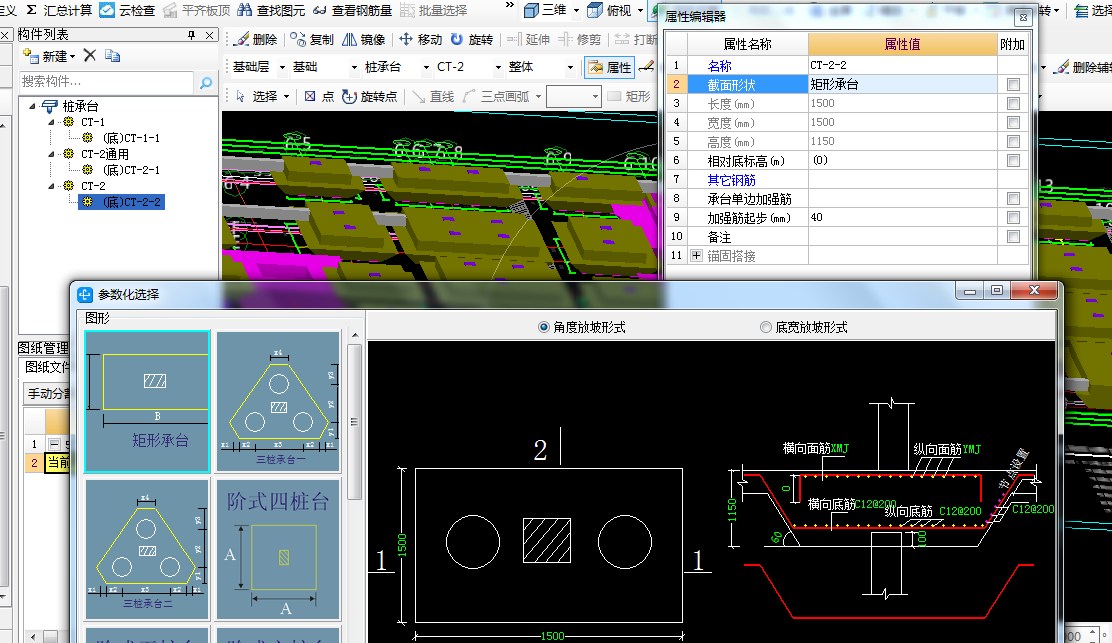Tick the 附加 checkbox for 相对底标高
The width and height of the screenshot is (1112, 643).
[x=1013, y=161]
